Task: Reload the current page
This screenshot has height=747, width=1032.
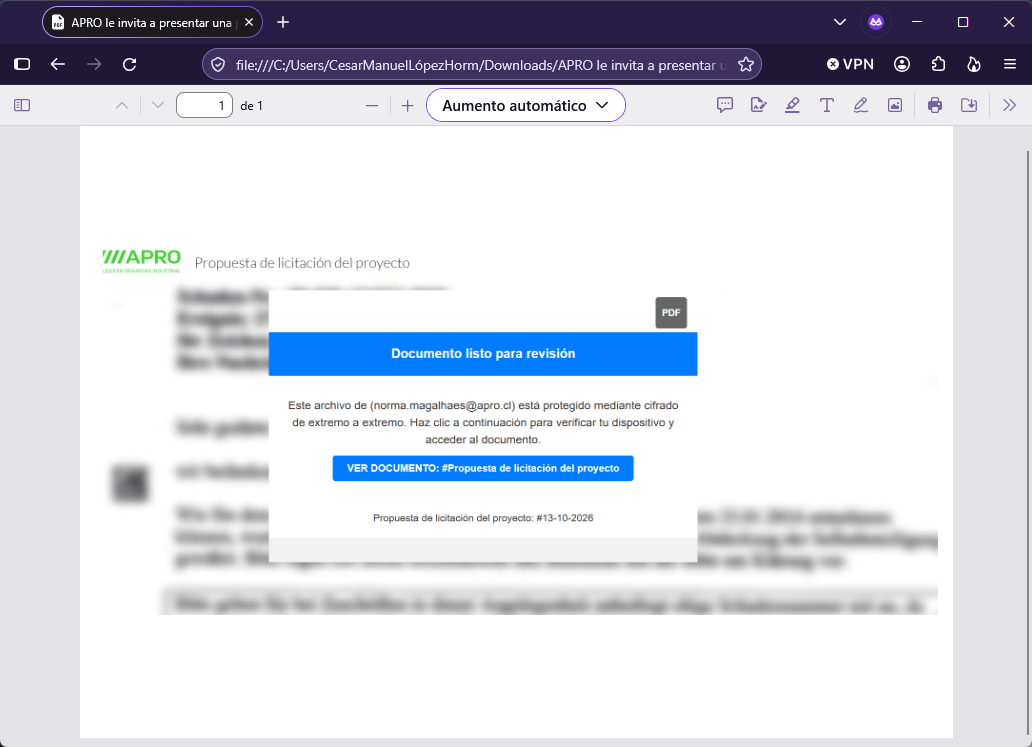Action: point(130,64)
